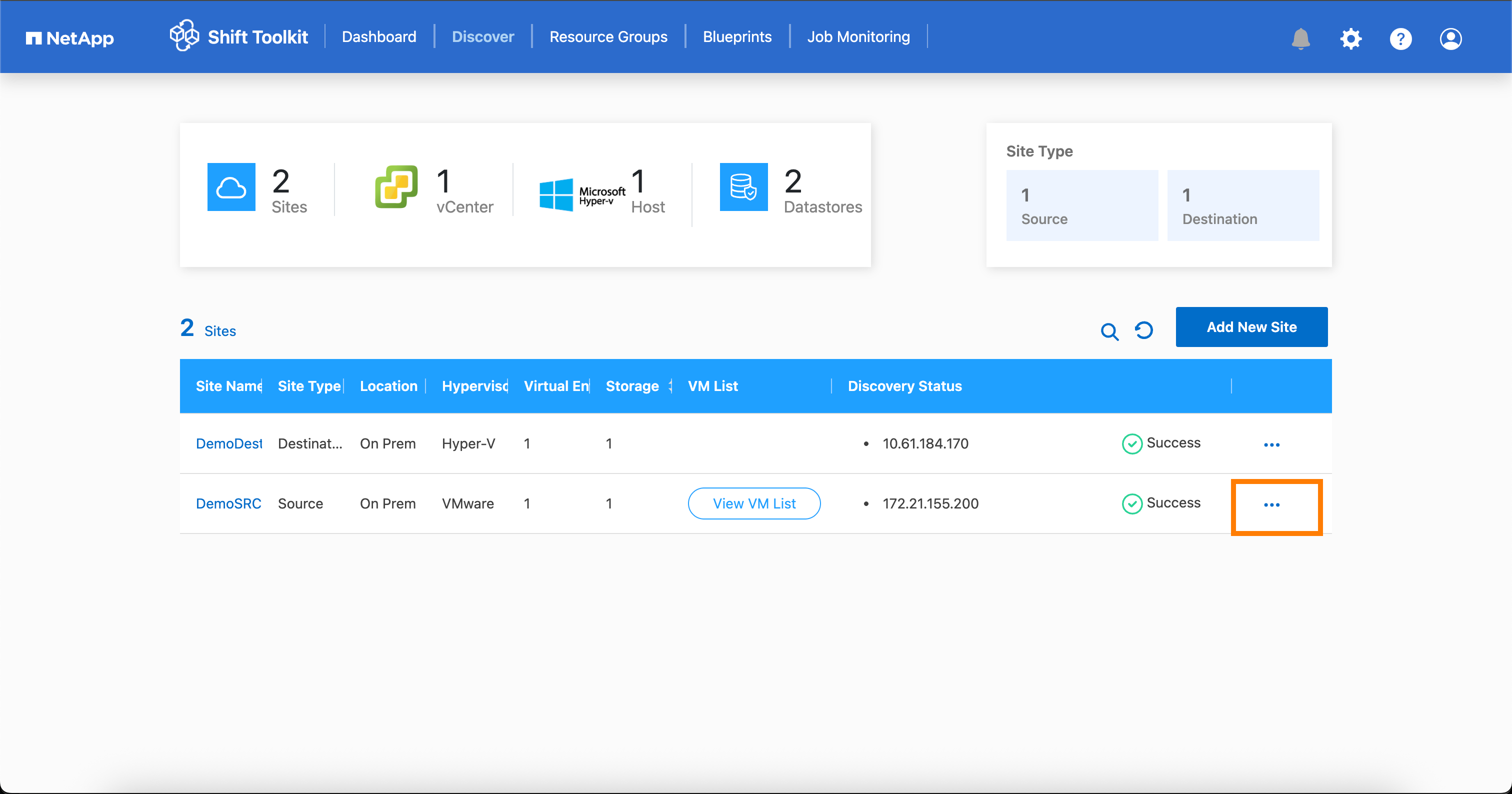Click the vCenter logo icon
Viewport: 1512px width, 794px height.
click(396, 187)
